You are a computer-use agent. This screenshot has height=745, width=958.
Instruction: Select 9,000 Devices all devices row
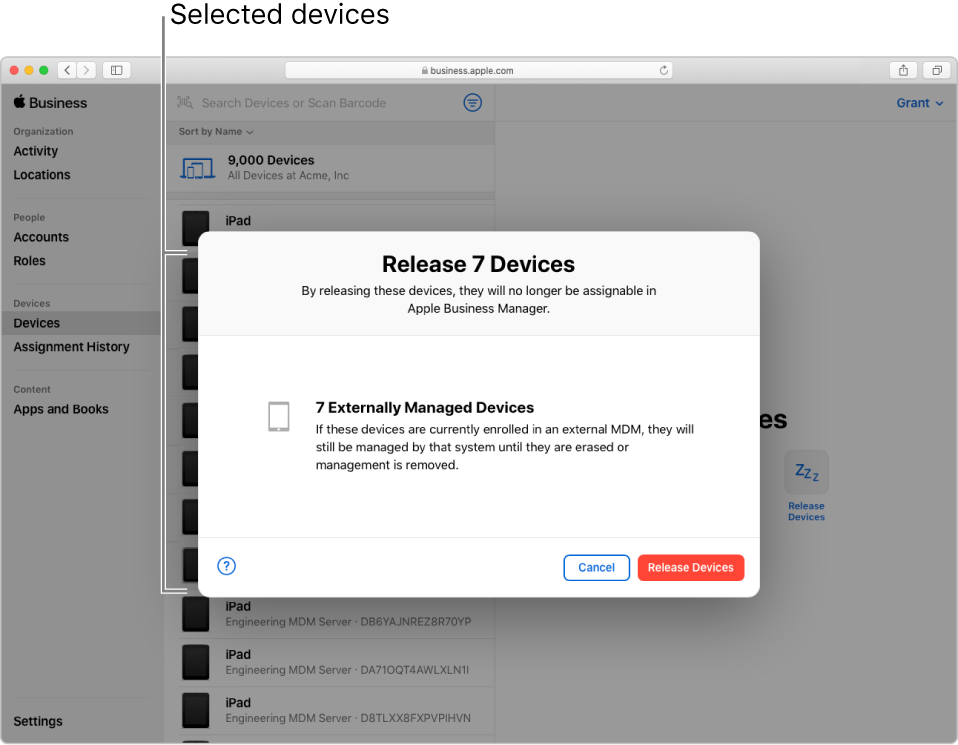(x=331, y=167)
